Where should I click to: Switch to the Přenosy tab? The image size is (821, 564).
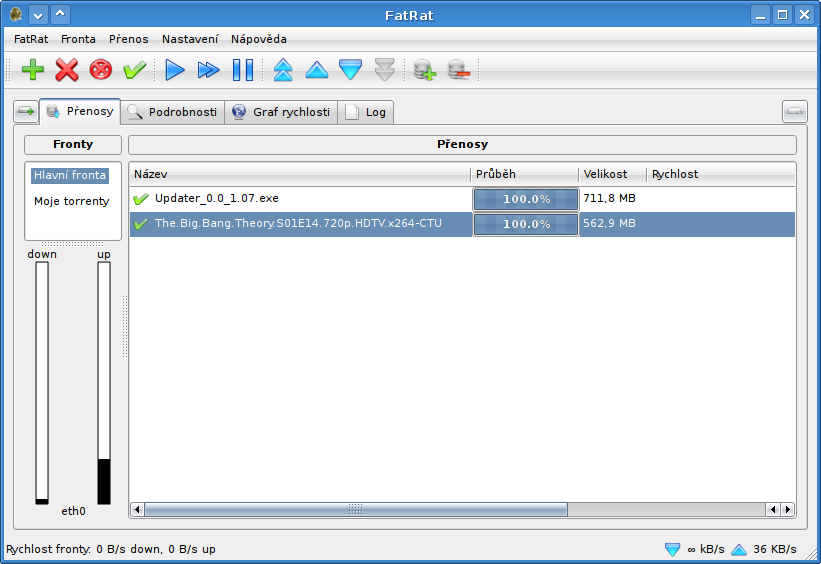pos(80,111)
